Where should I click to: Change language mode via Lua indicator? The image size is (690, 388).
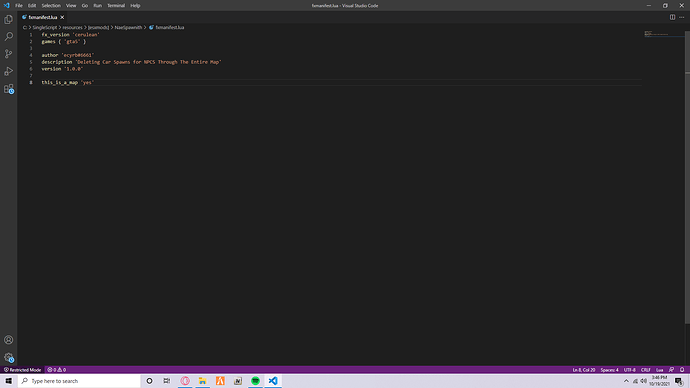coord(659,370)
